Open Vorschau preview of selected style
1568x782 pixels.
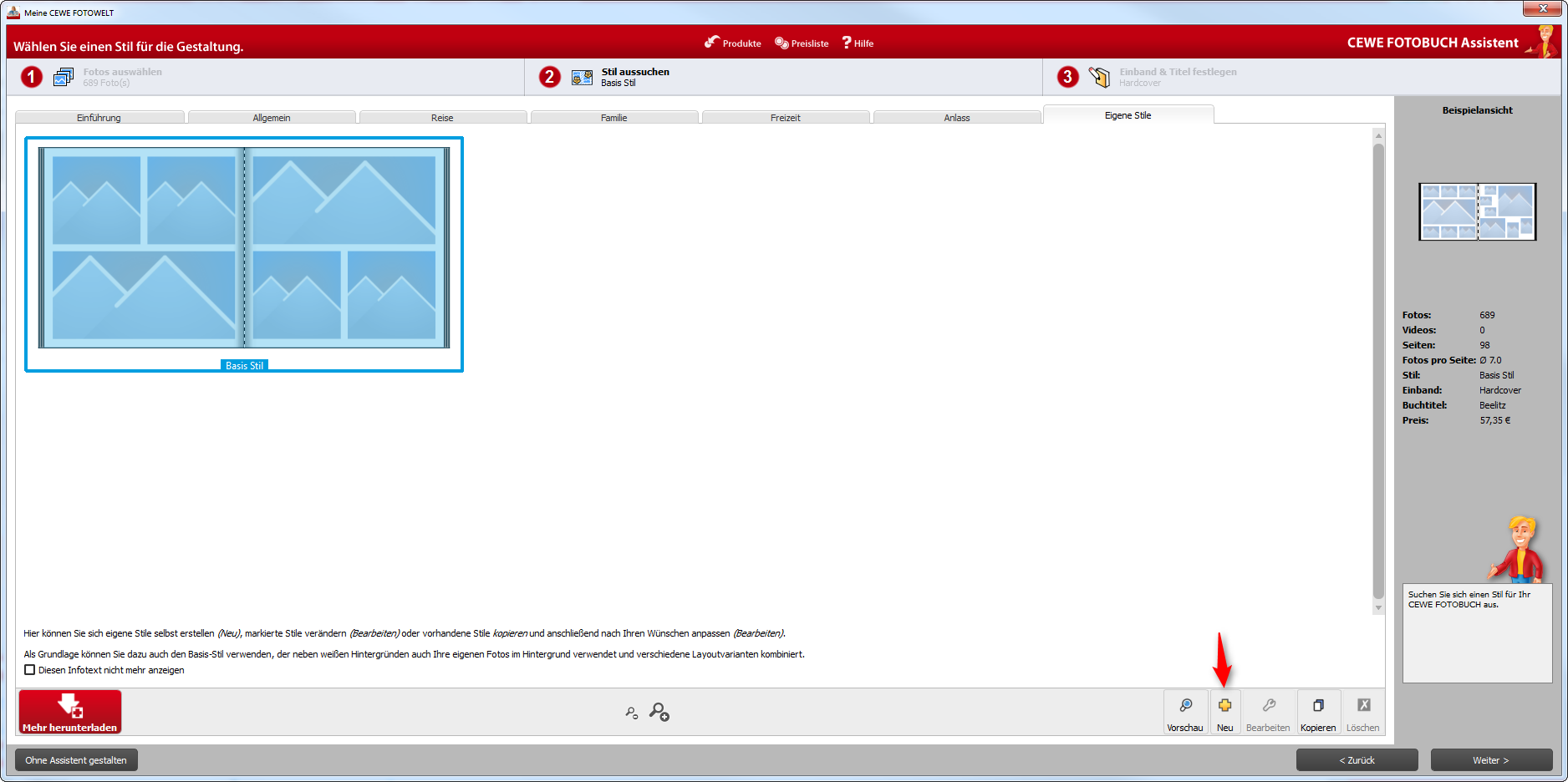pyautogui.click(x=1185, y=713)
